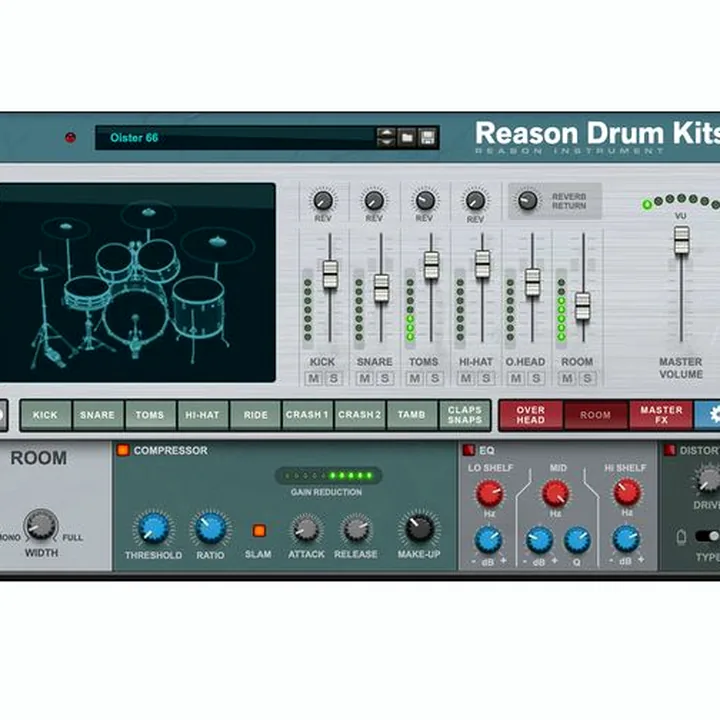This screenshot has height=720, width=720.
Task: Click the MASTER VOLUME fader
Action: [681, 240]
